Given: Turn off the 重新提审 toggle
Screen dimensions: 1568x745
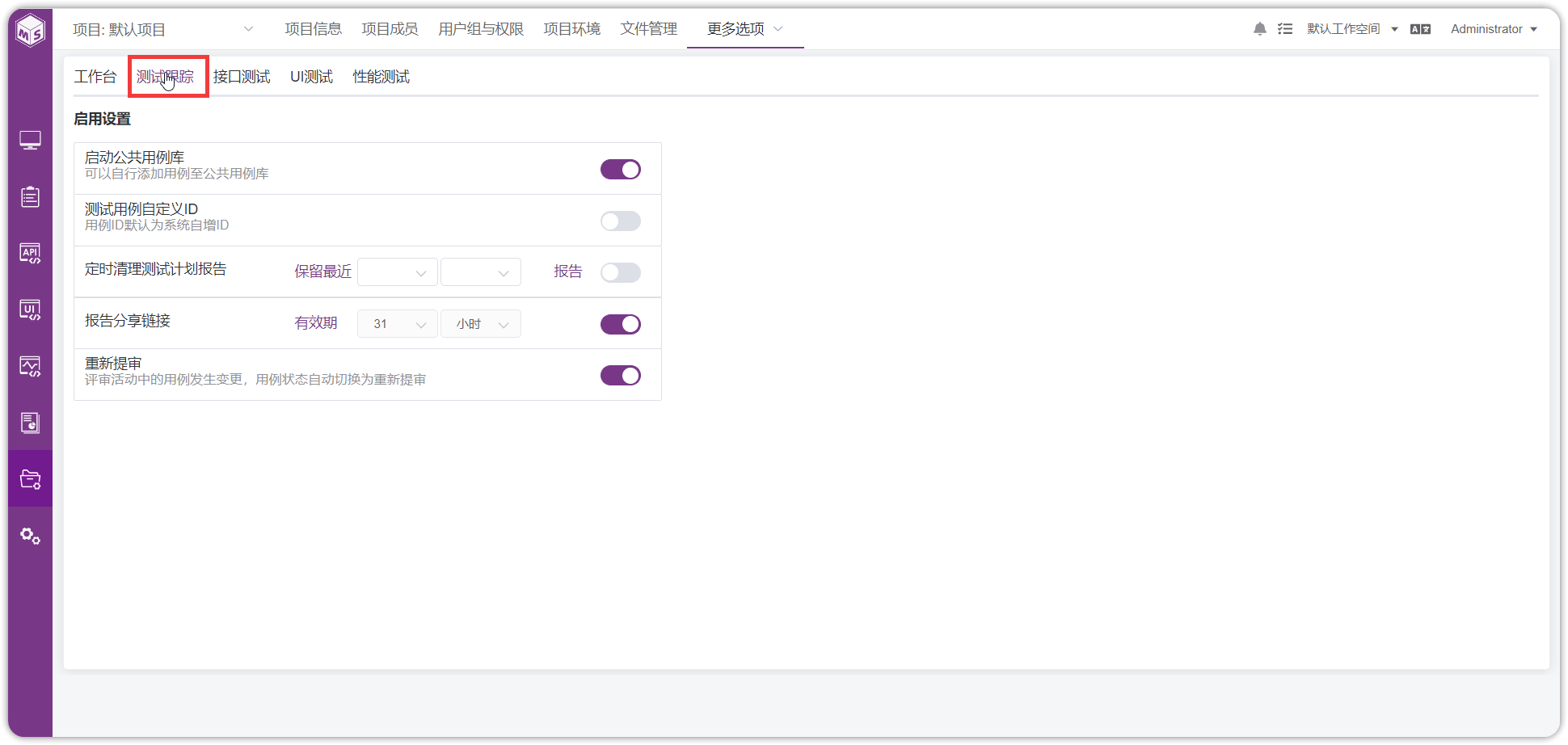Looking at the screenshot, I should pyautogui.click(x=621, y=376).
